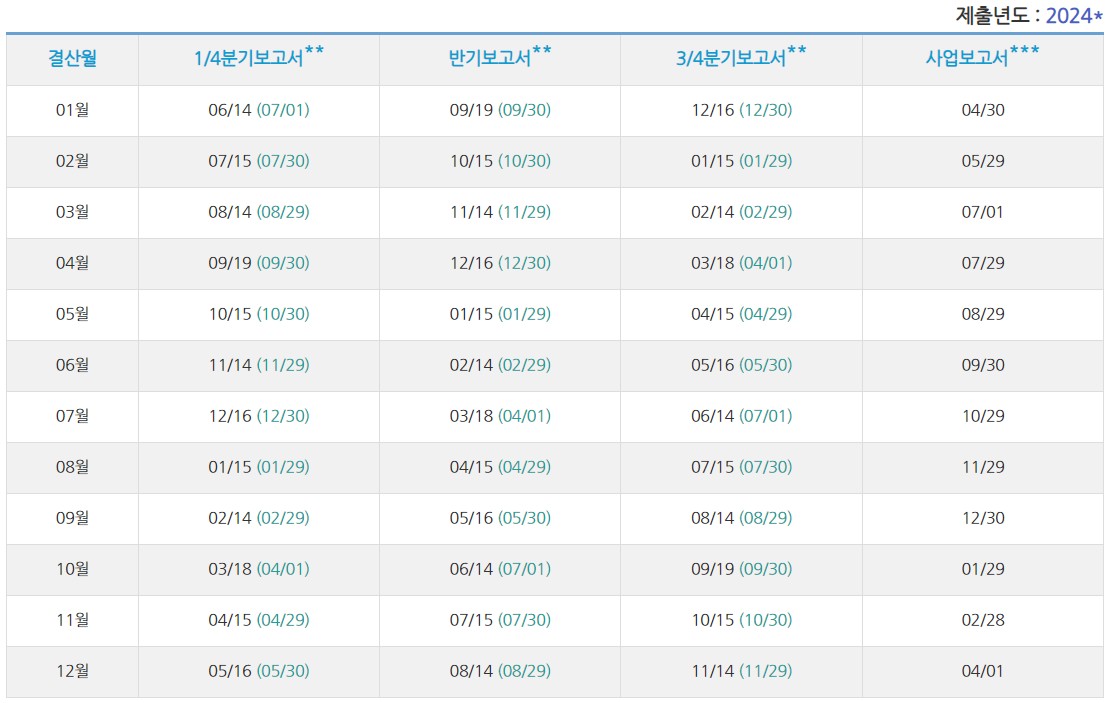Select the 3/4분기보고서 column header

pos(741,57)
